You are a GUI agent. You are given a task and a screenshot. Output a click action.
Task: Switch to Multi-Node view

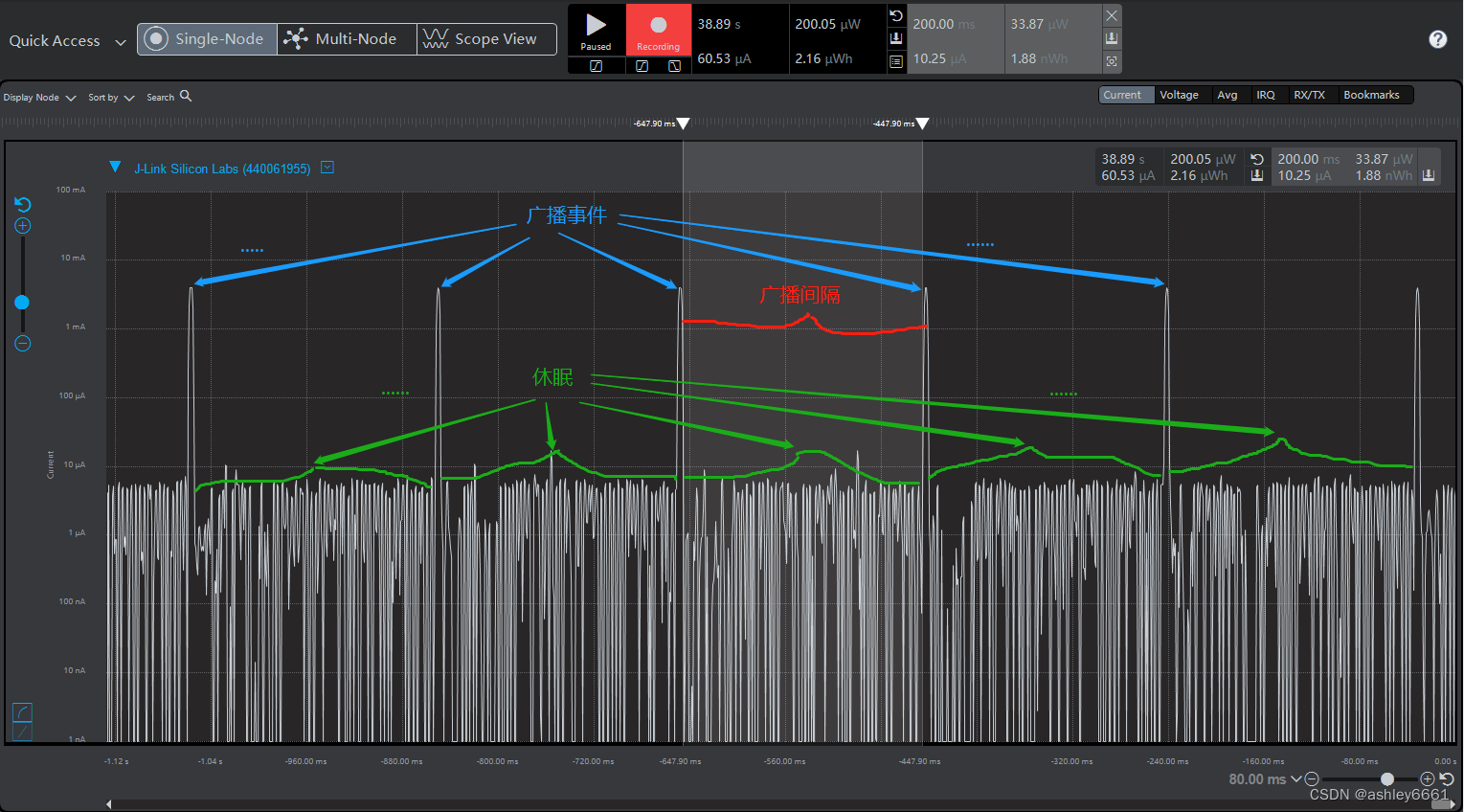click(x=347, y=39)
